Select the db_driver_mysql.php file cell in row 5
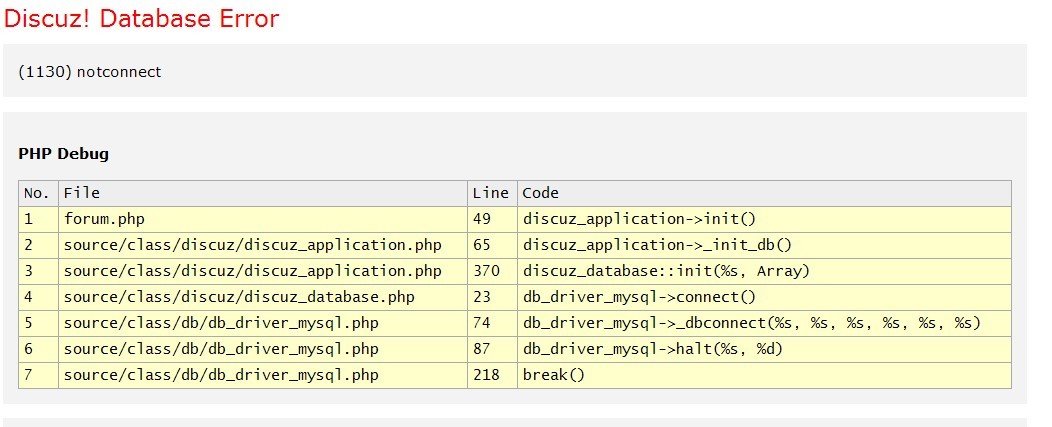 (263, 324)
